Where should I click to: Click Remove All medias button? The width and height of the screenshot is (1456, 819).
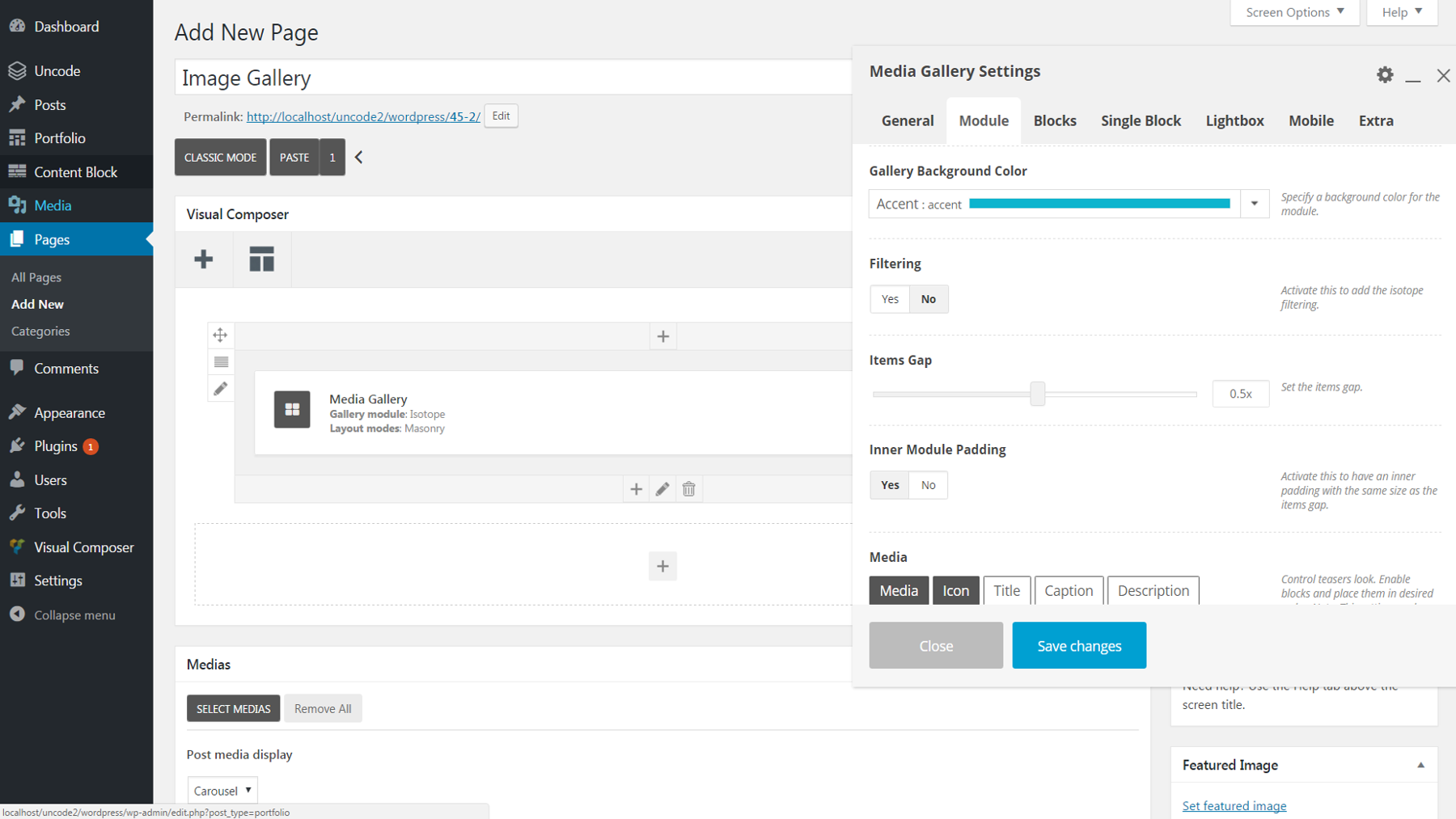click(x=323, y=708)
